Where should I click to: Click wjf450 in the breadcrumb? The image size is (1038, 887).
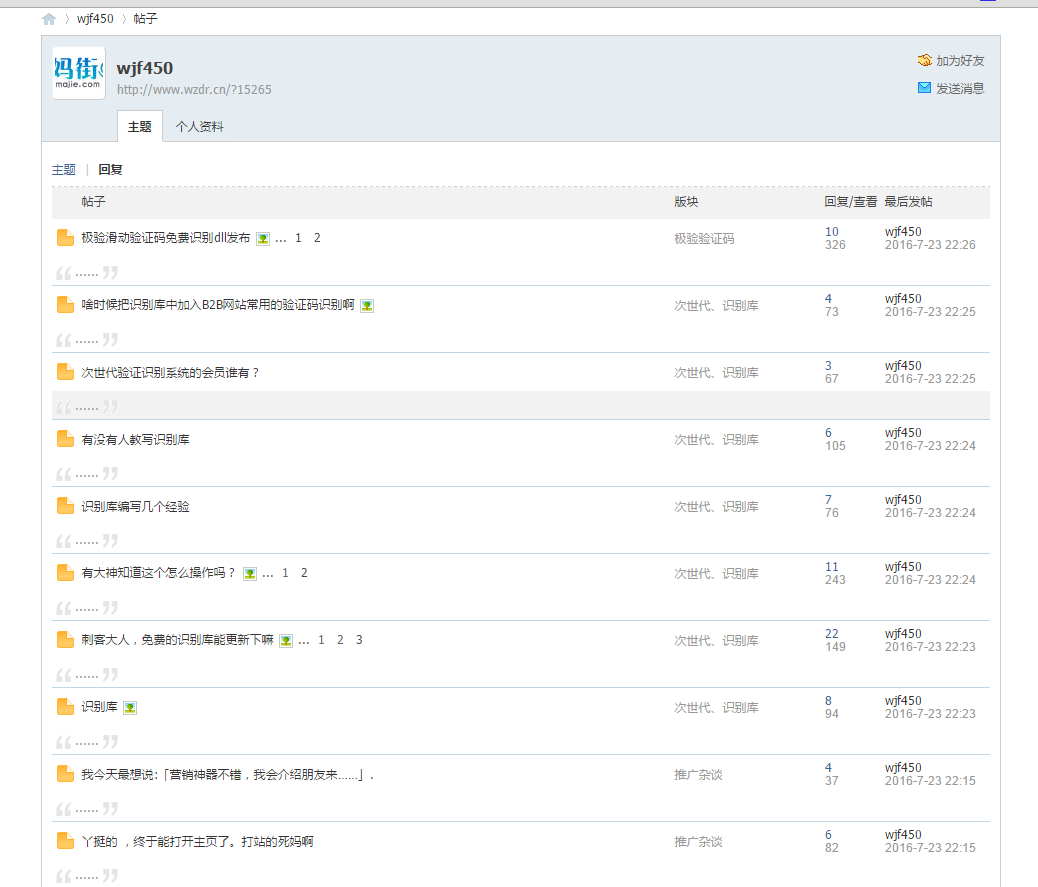[95, 19]
